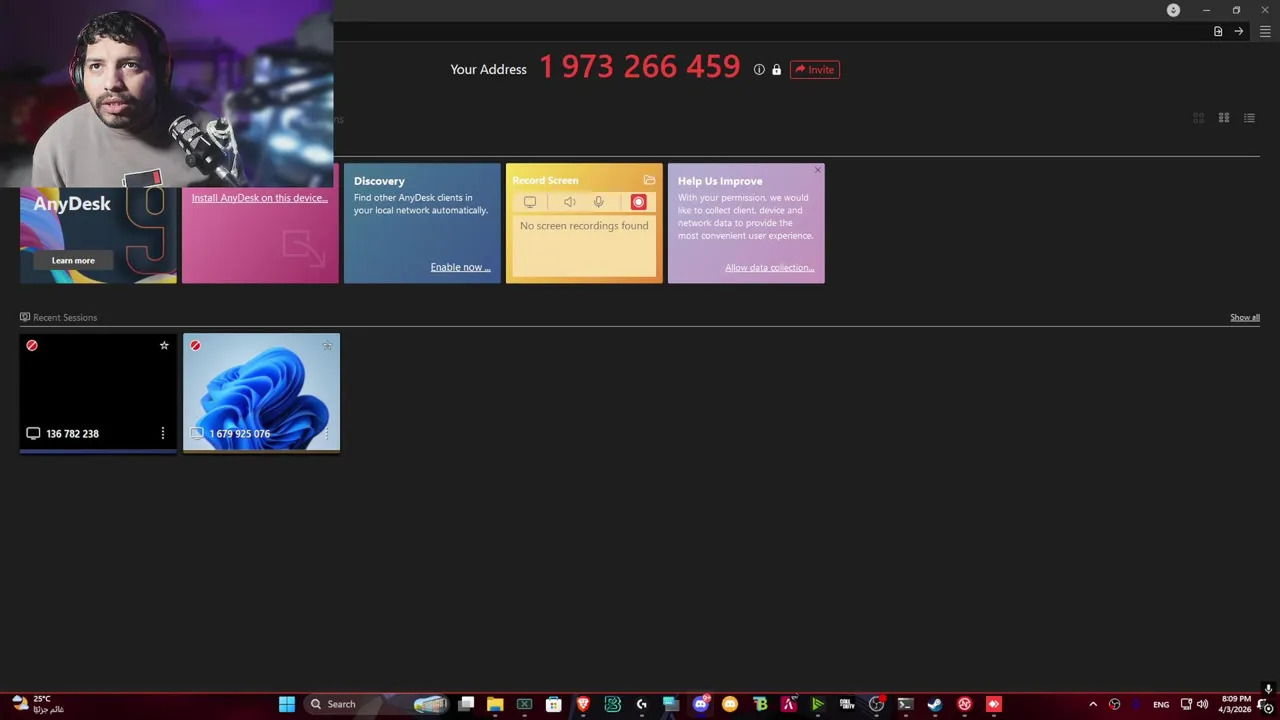Toggle speaker audio recording in Record Screen card
This screenshot has width=1280, height=720.
point(569,202)
